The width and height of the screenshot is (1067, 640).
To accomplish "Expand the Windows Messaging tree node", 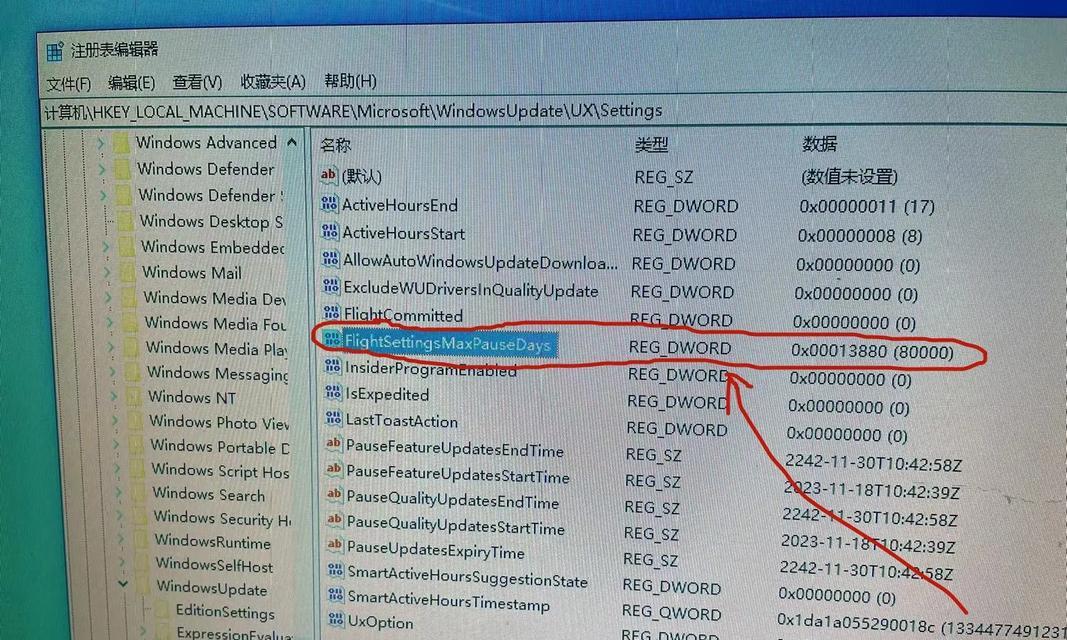I will pos(112,372).
